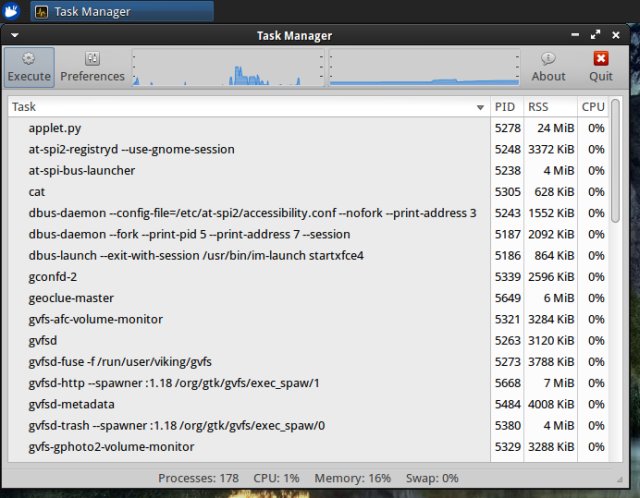Select the gvfsd-metadata process
640x498 pixels.
pyautogui.click(x=72, y=404)
